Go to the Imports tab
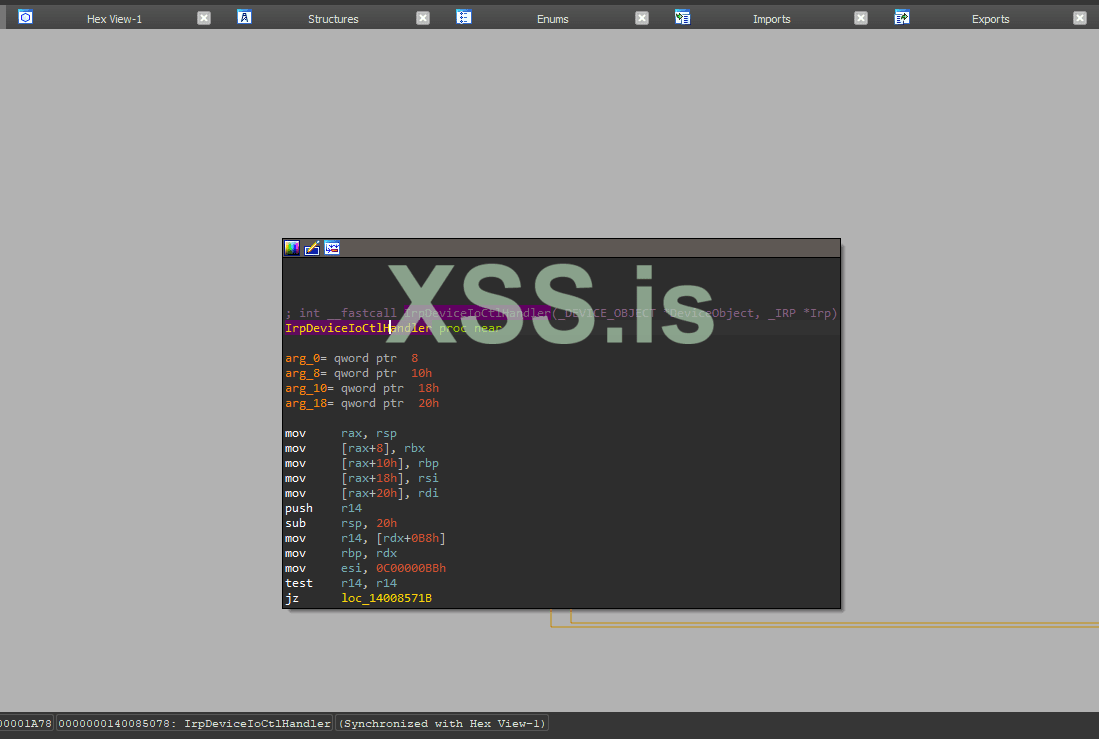This screenshot has height=739, width=1099. pyautogui.click(x=771, y=19)
